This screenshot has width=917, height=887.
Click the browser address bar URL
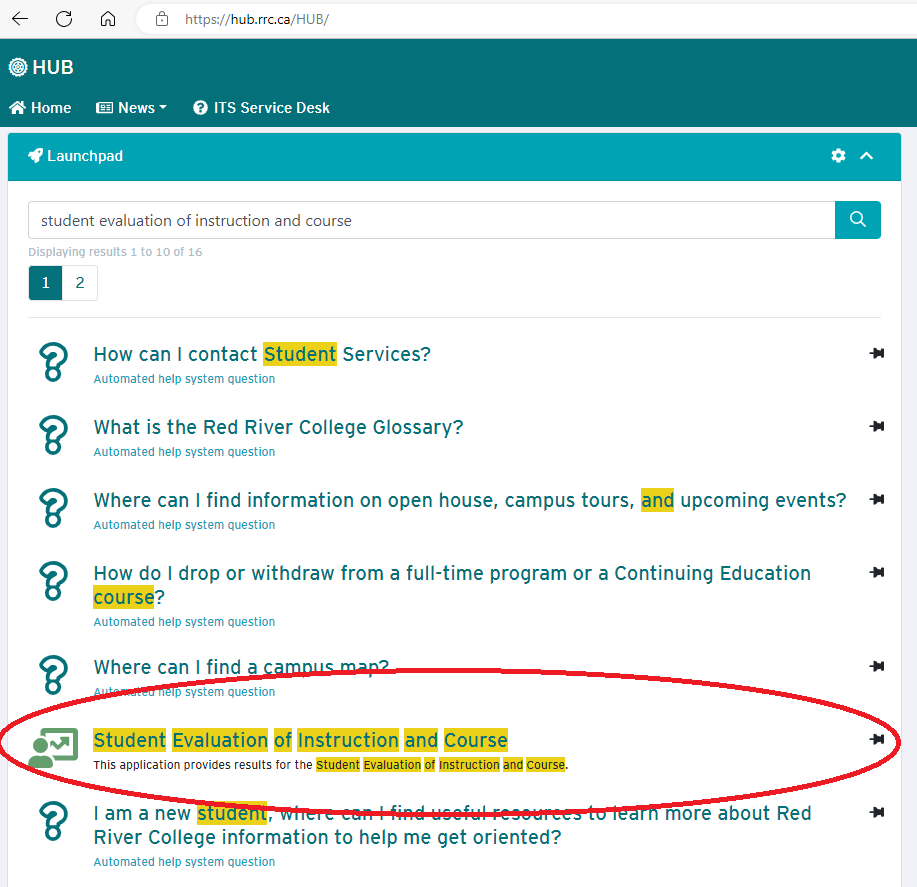[x=257, y=19]
